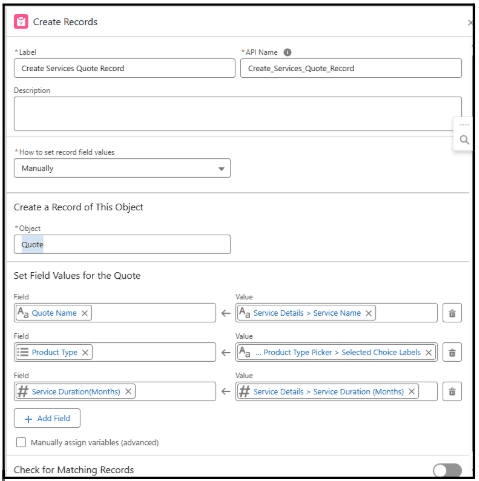Click the Manually dropdown arrow
The height and width of the screenshot is (481, 479).
point(221,169)
